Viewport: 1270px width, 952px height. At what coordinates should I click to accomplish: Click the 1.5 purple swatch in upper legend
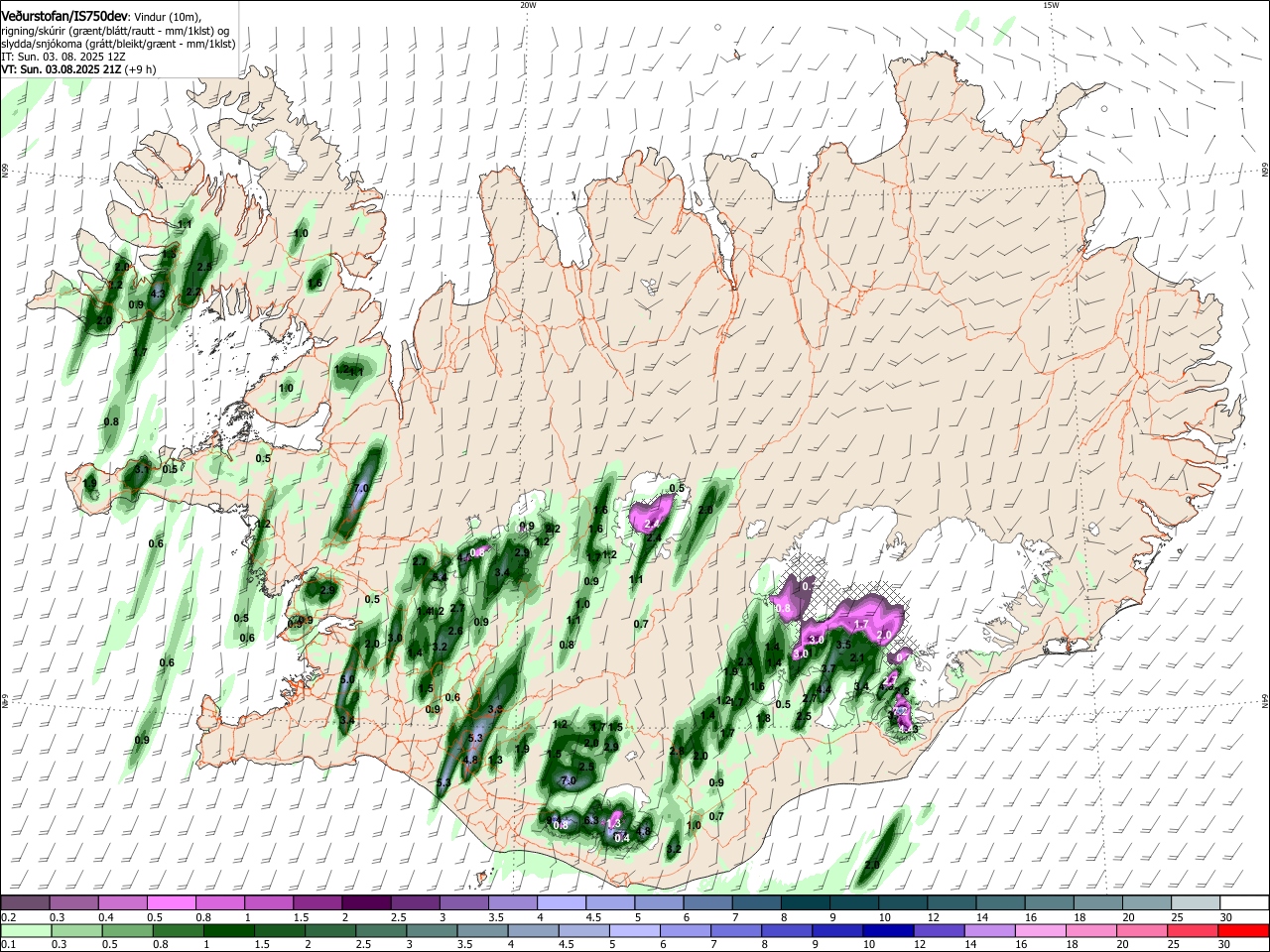click(x=317, y=902)
